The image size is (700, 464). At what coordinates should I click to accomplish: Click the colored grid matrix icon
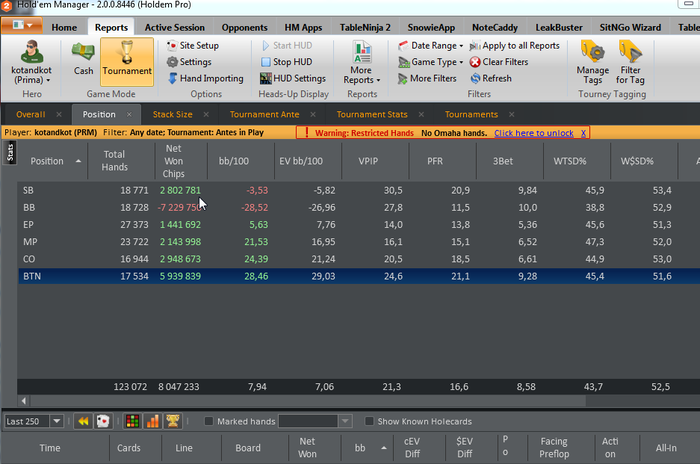132,421
